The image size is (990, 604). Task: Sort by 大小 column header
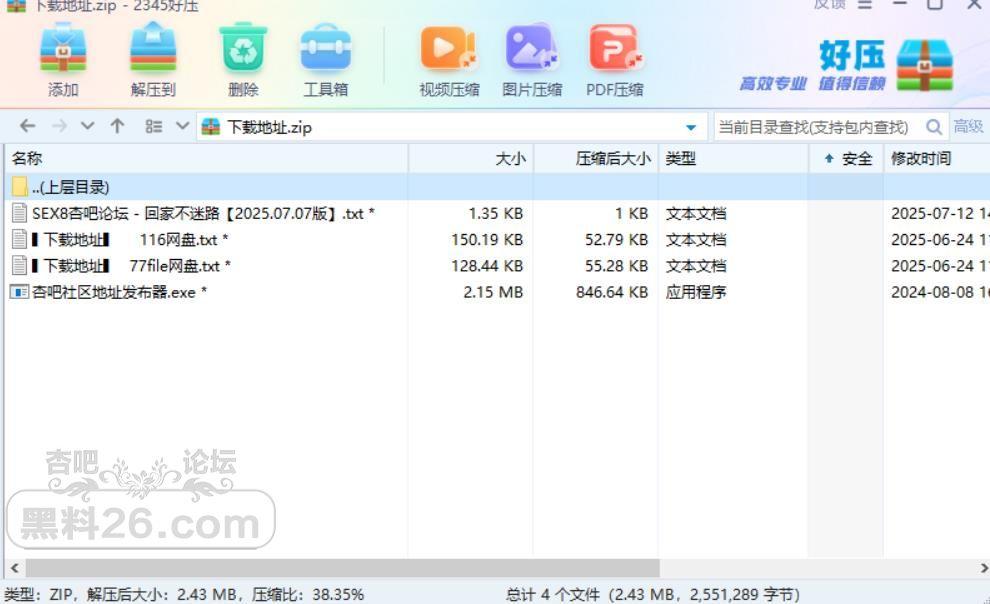[471, 158]
